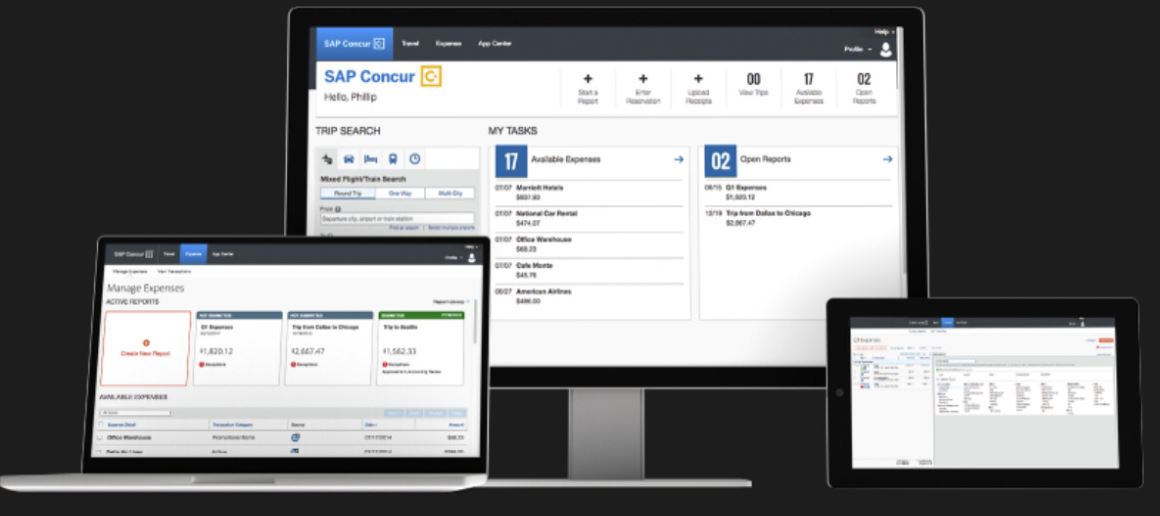This screenshot has width=1160, height=516.
Task: Click the Start a Report plus icon
Action: [x=587, y=79]
